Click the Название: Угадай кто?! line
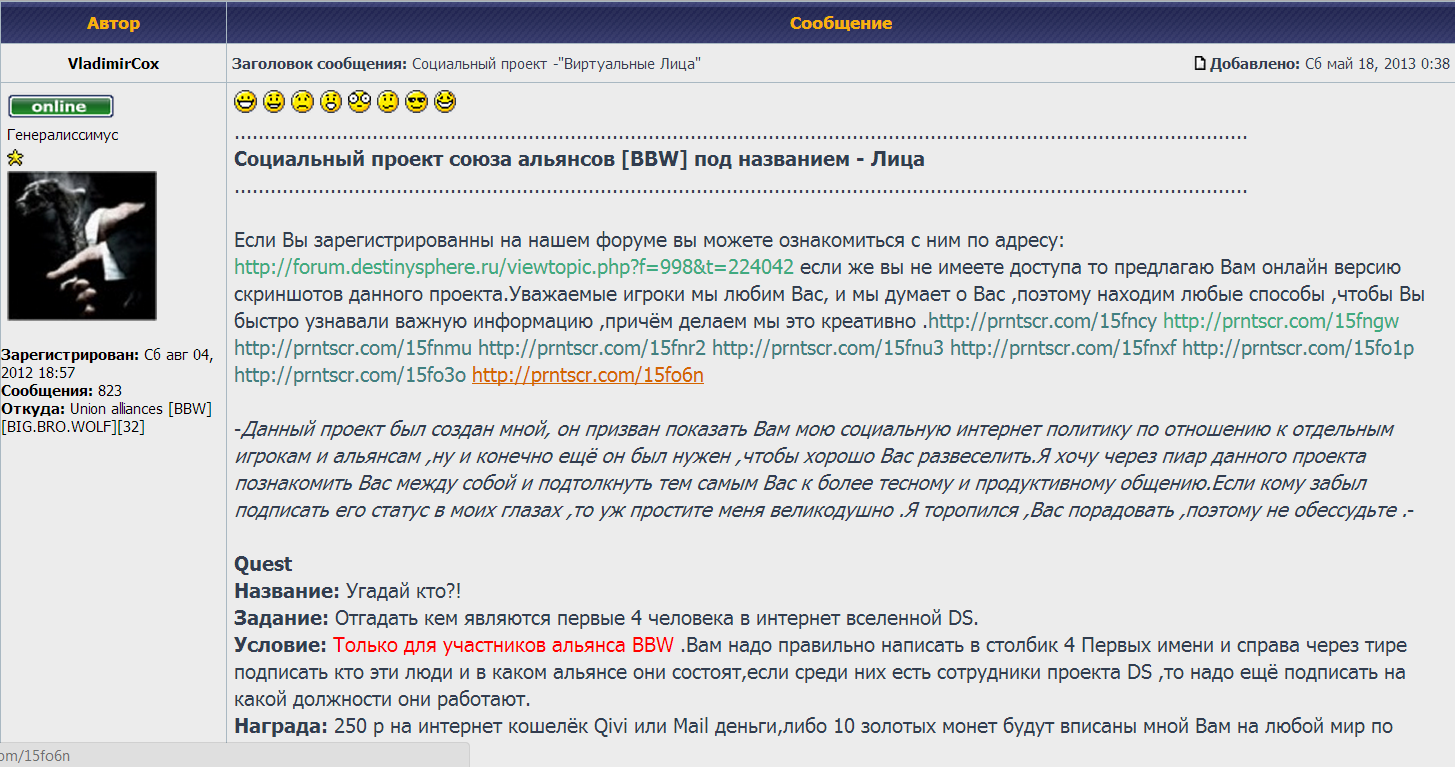The image size is (1455, 767). point(348,591)
